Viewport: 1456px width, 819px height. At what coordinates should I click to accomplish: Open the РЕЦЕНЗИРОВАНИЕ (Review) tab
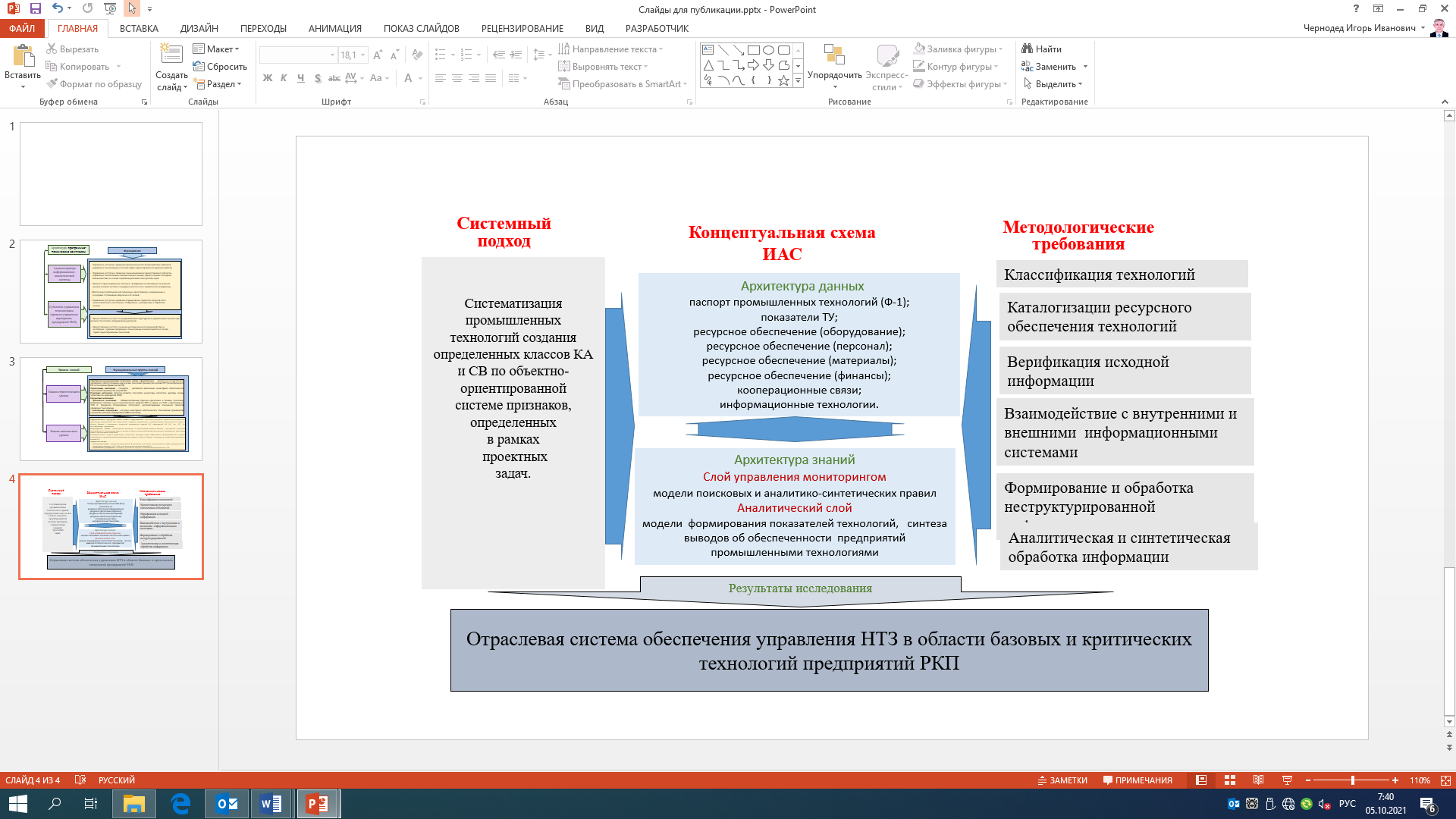click(x=522, y=28)
